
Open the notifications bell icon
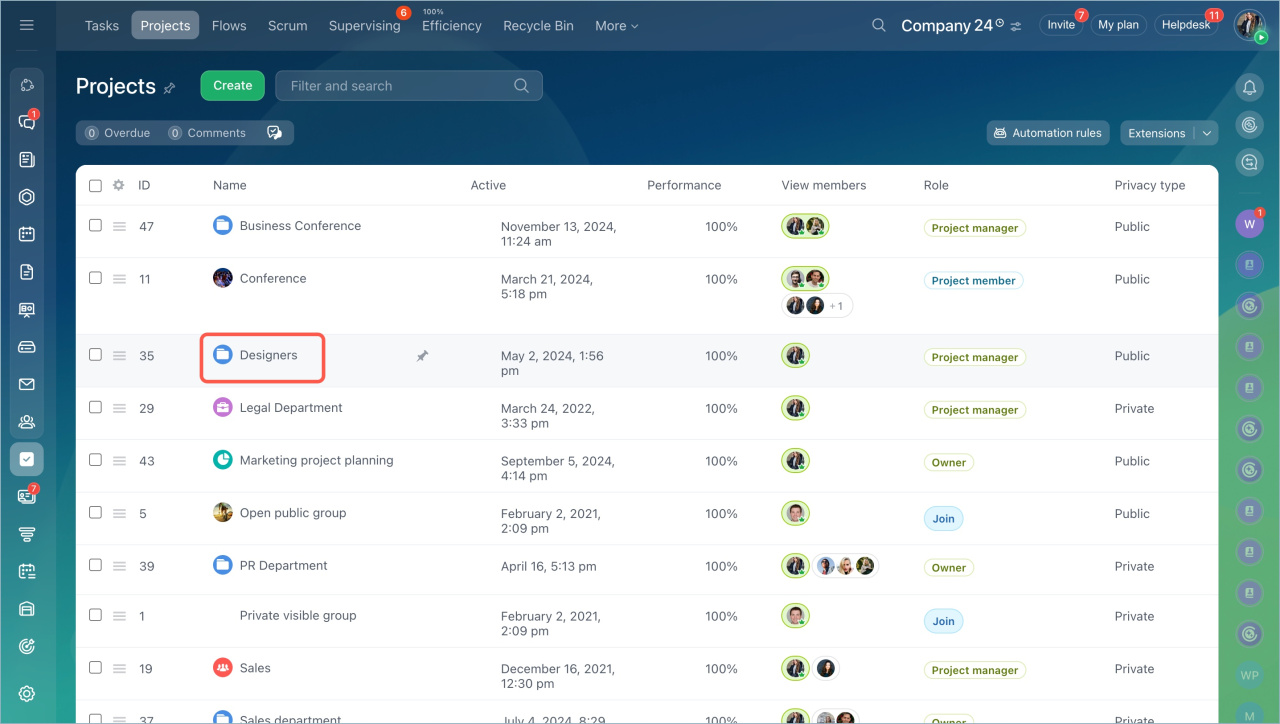click(1249, 88)
